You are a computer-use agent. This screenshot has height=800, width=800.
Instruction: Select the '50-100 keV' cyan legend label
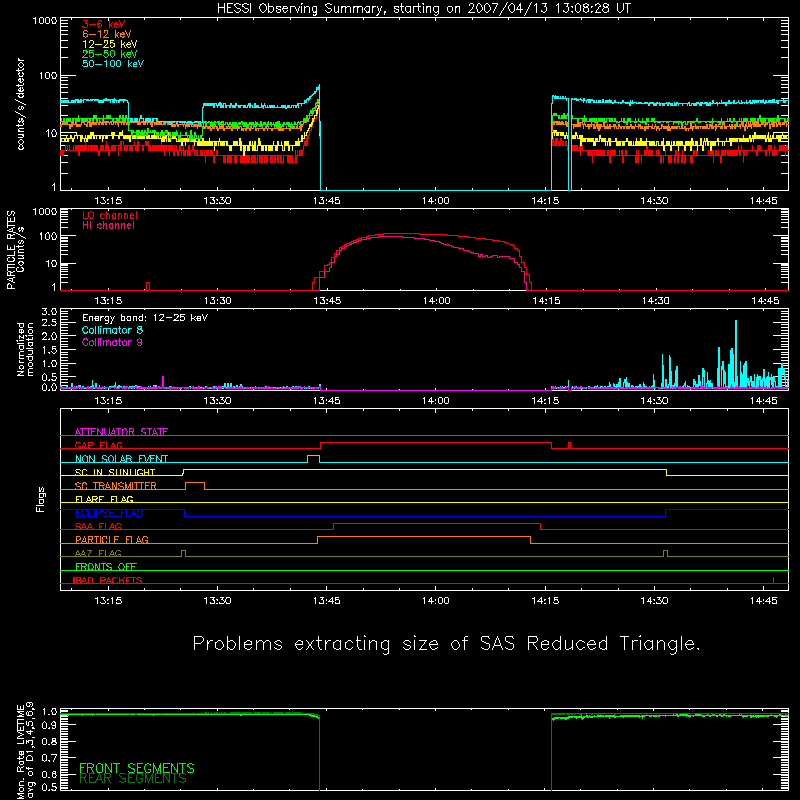click(x=113, y=63)
